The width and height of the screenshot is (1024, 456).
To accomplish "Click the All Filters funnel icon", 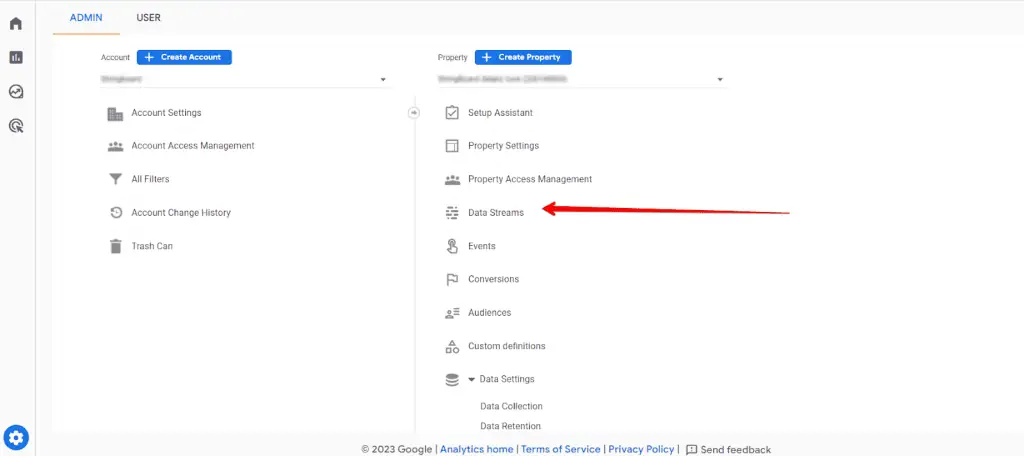I will 115,179.
